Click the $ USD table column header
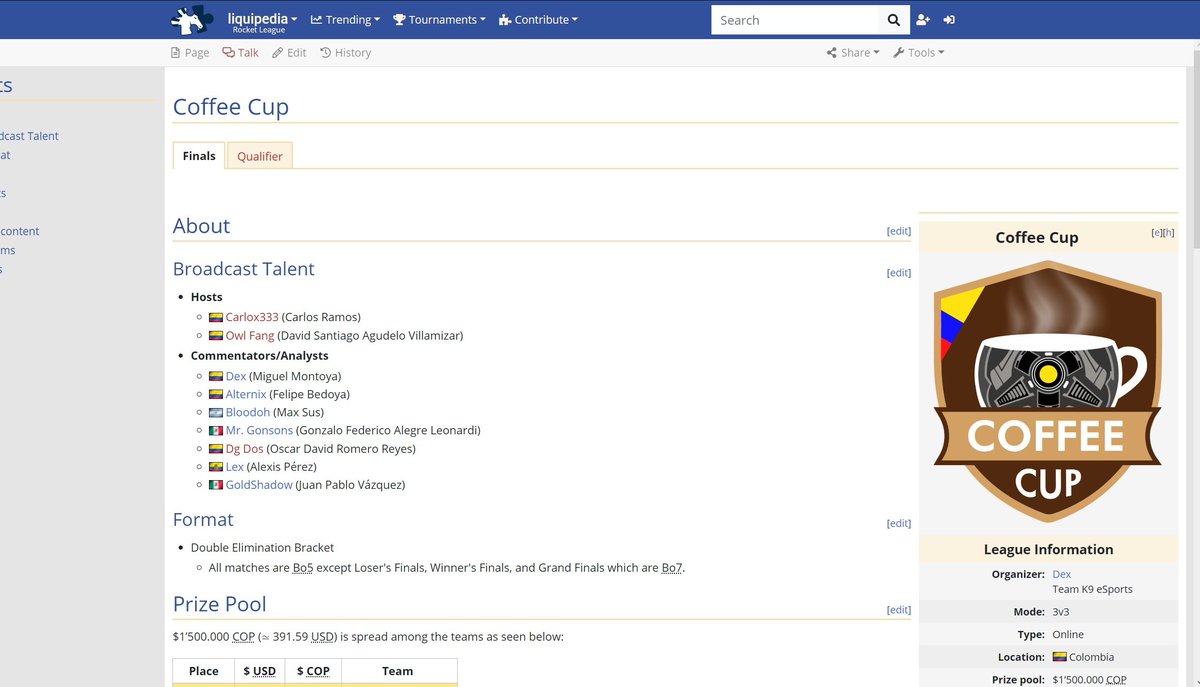The image size is (1200, 687). coord(260,671)
